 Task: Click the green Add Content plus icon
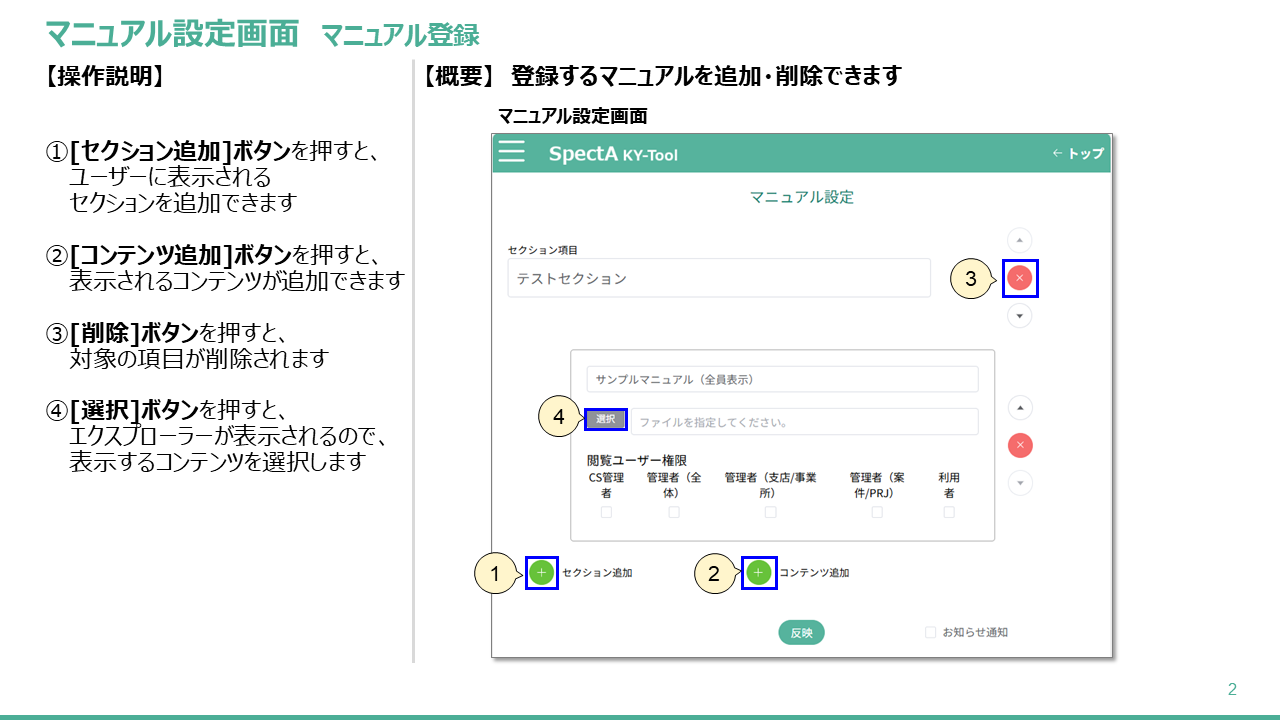tap(758, 573)
